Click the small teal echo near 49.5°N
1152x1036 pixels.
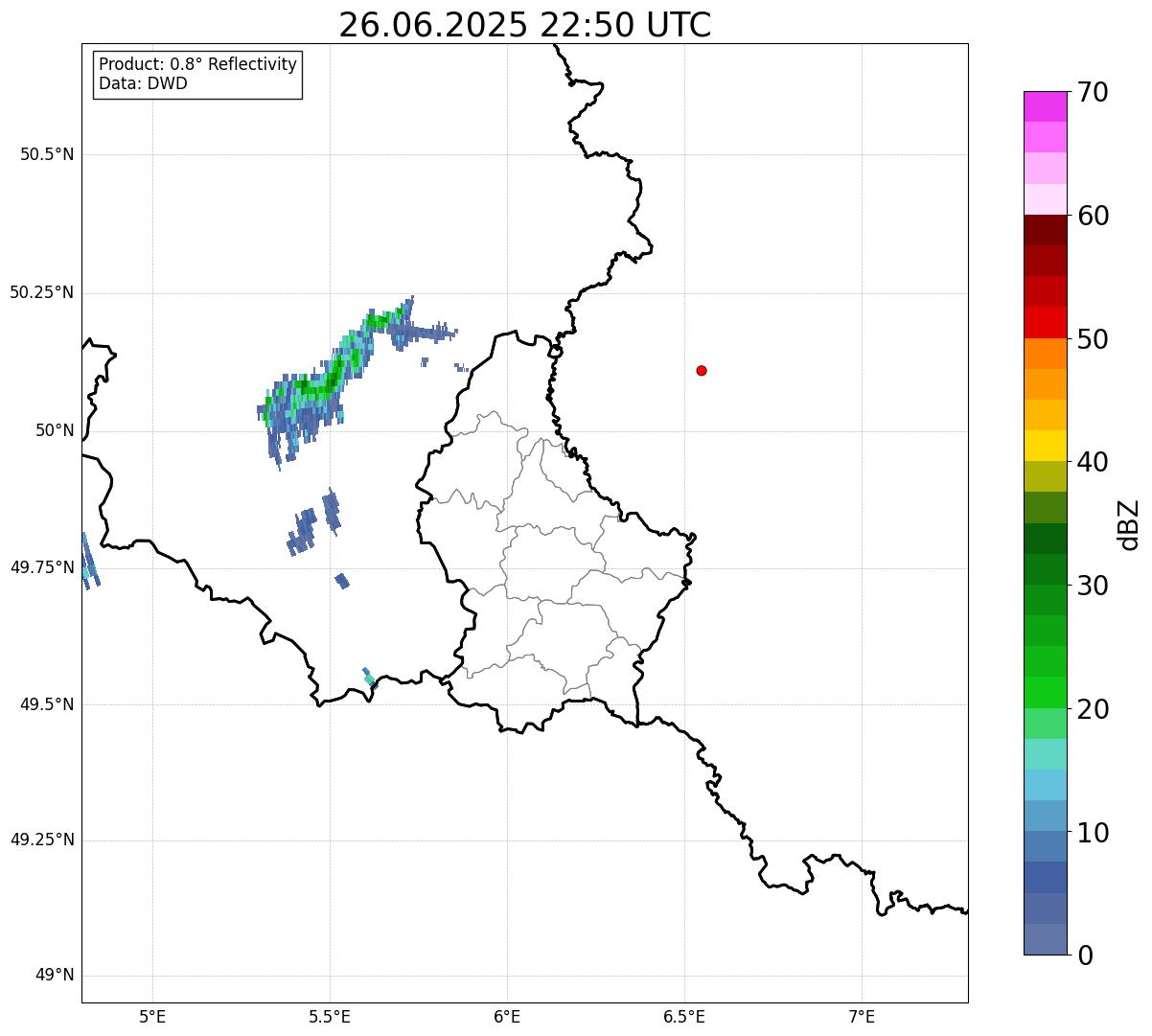[x=369, y=679]
